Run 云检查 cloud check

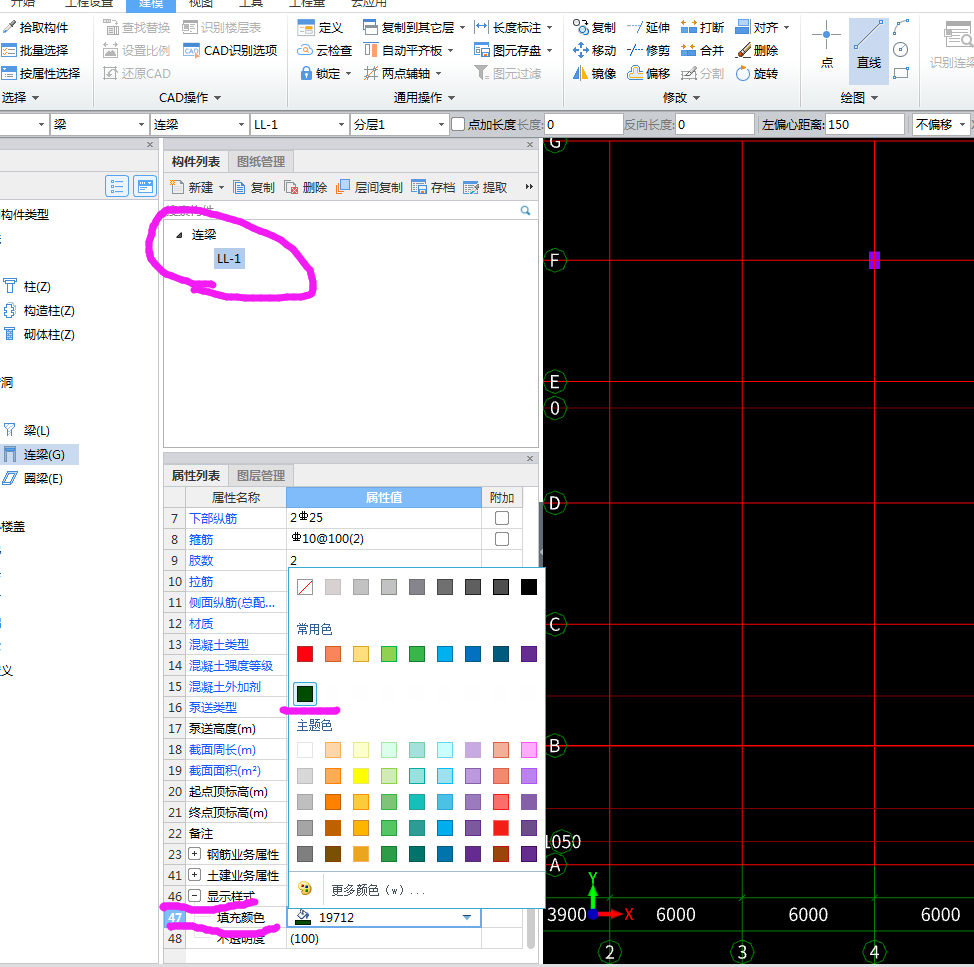click(x=325, y=50)
